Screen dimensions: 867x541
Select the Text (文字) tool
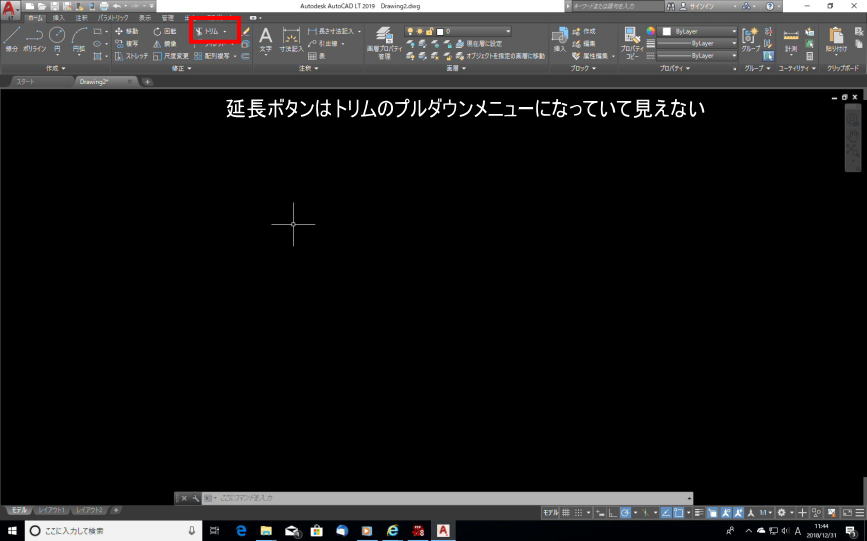[x=265, y=39]
